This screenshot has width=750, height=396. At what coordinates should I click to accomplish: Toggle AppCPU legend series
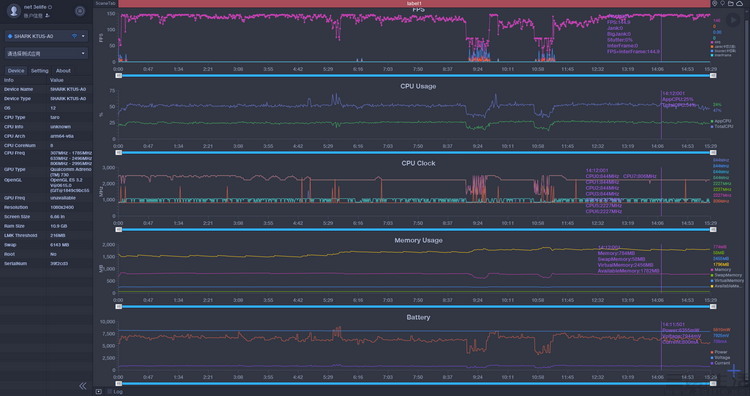pyautogui.click(x=721, y=121)
